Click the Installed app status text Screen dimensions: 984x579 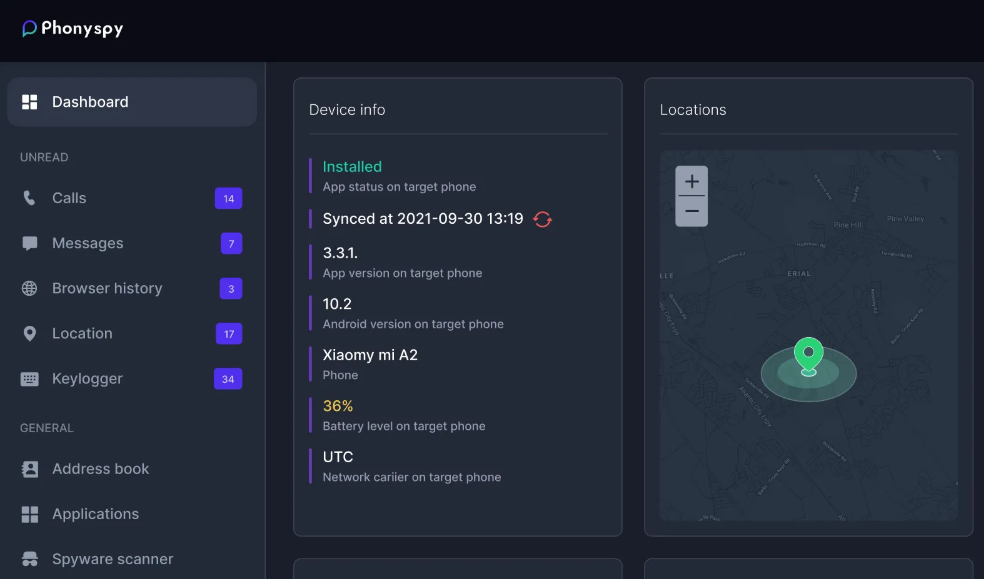[352, 167]
